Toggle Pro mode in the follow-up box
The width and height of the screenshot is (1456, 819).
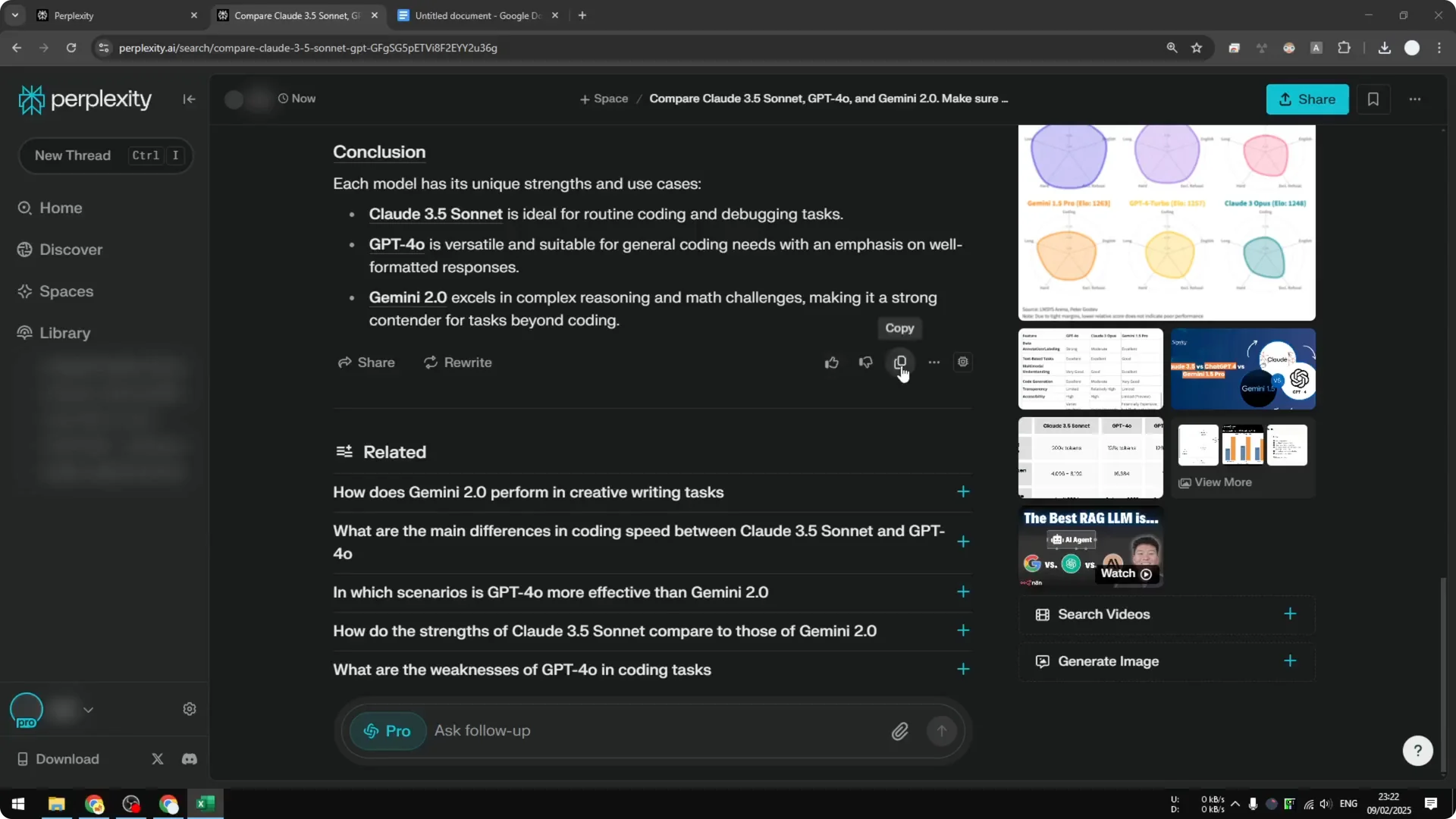click(388, 730)
